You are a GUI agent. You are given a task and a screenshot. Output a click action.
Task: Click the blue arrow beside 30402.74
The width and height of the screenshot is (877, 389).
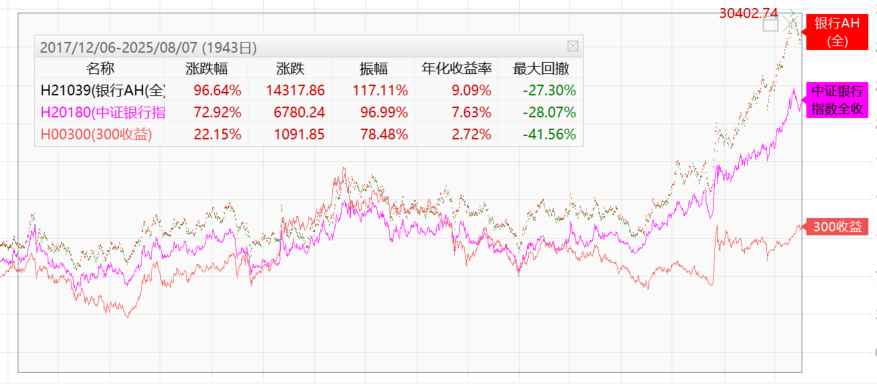pos(788,12)
